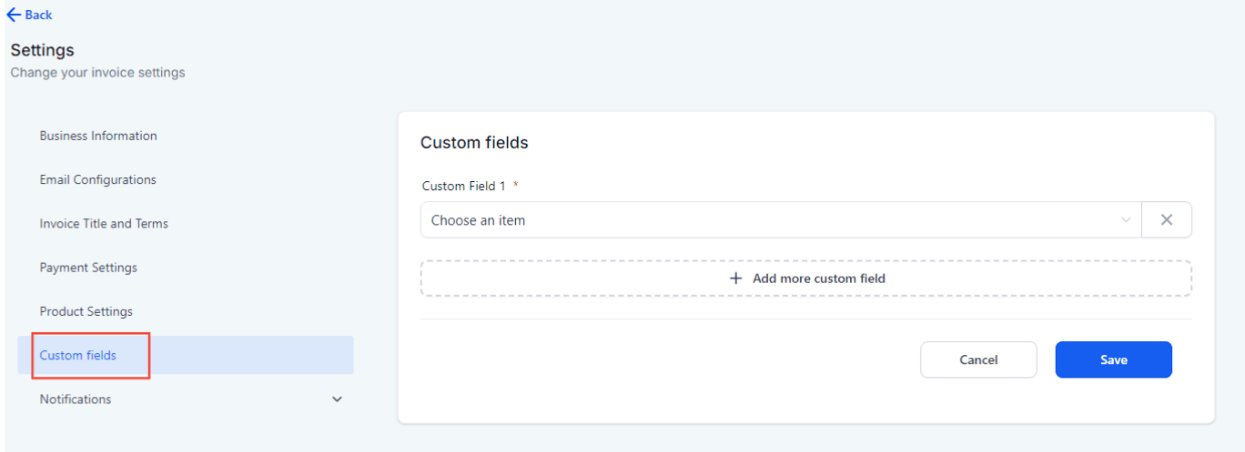This screenshot has width=1245, height=452.
Task: Cancel the custom field changes
Action: tap(978, 360)
